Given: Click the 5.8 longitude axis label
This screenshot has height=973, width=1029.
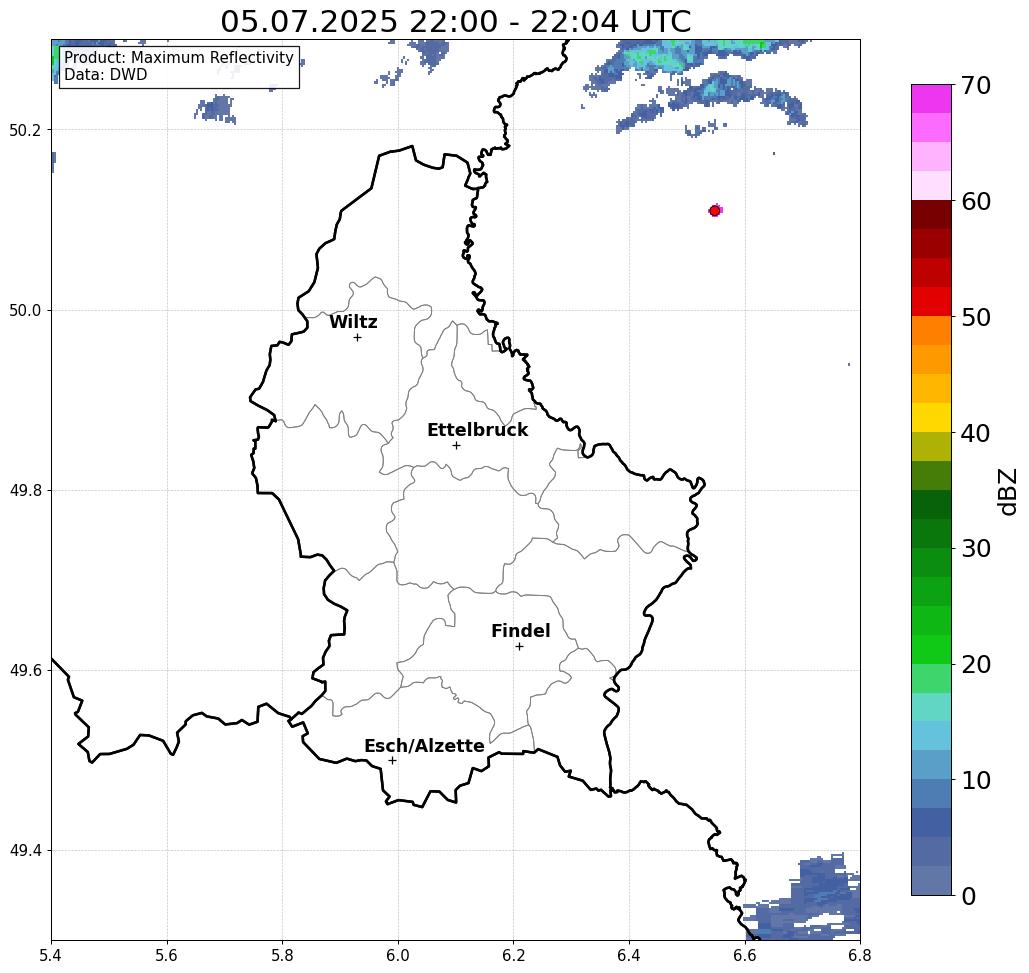Looking at the screenshot, I should click(282, 955).
